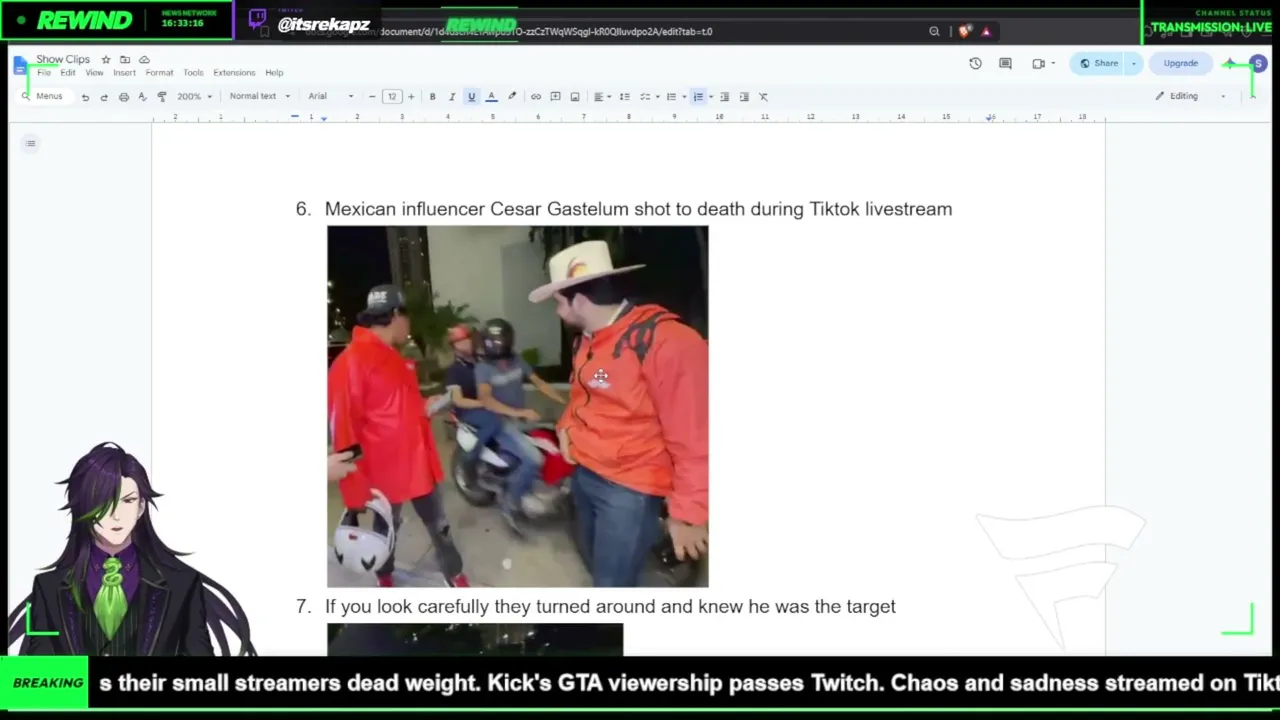
Task: Rename the Show Clips document title
Action: tap(63, 60)
